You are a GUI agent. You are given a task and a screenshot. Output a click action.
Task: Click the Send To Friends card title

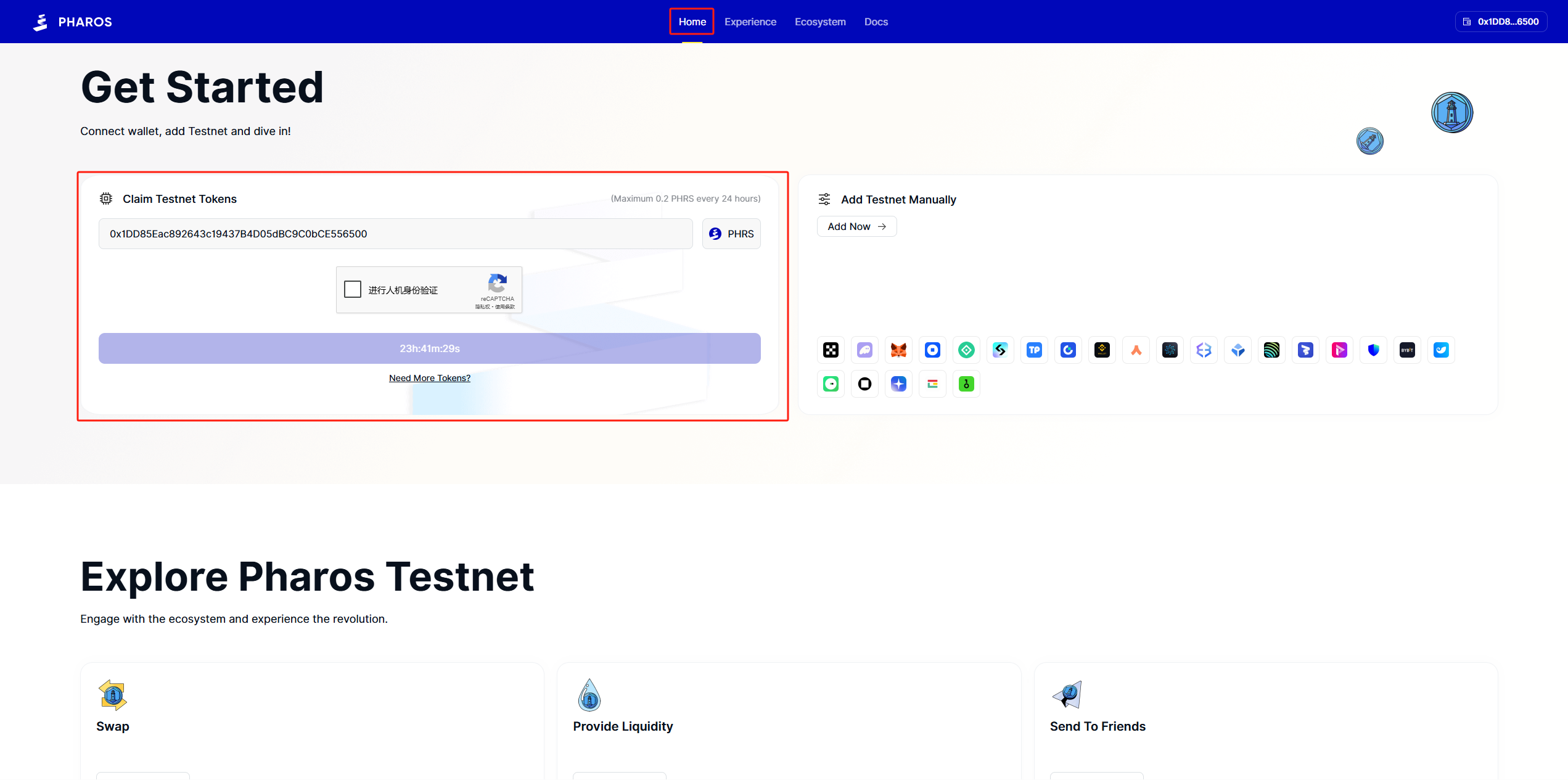1098,726
